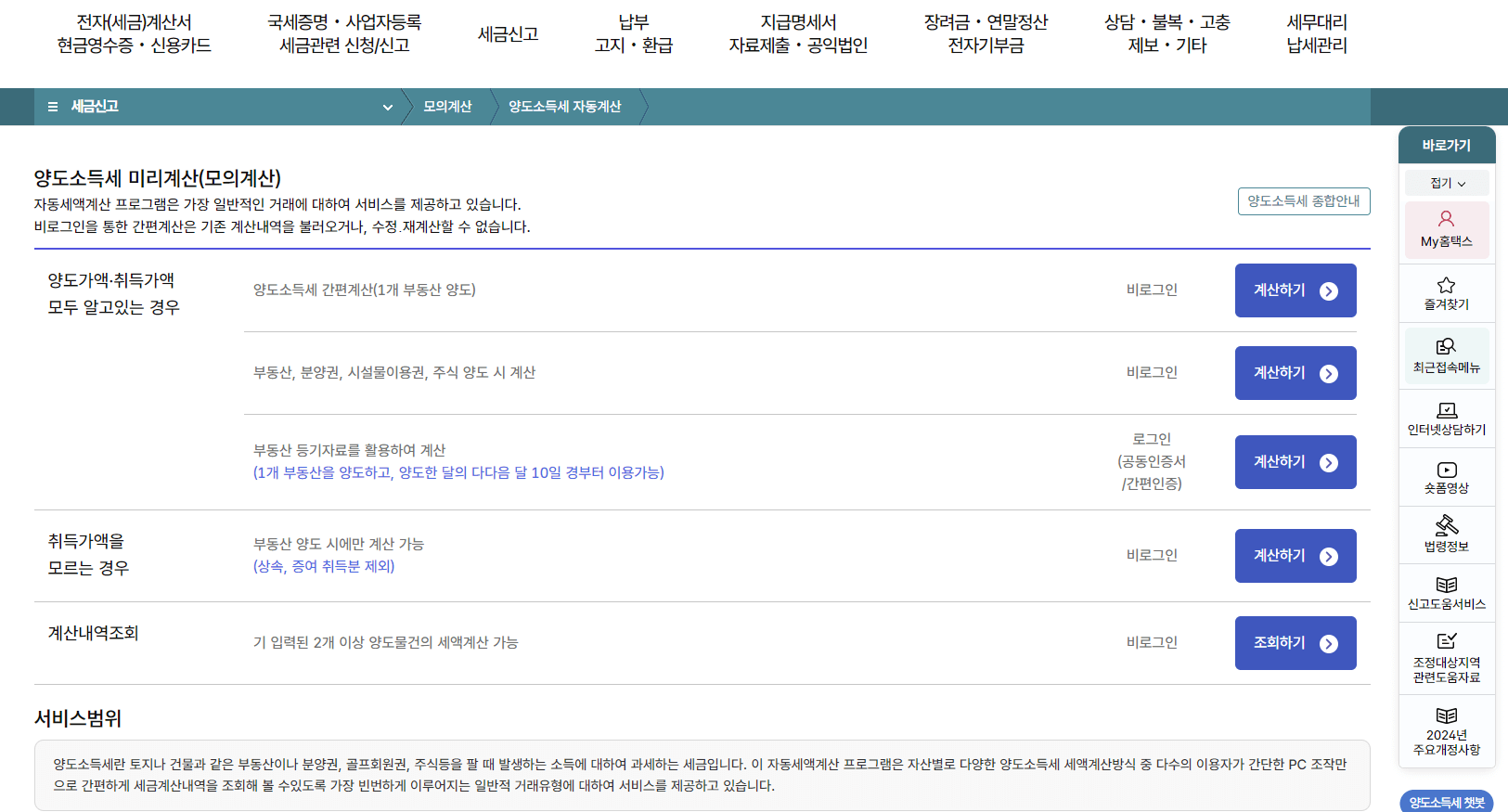The height and width of the screenshot is (812, 1508).
Task: Expand 세금신고 breadcrumb dropdown chevron
Action: tap(388, 107)
